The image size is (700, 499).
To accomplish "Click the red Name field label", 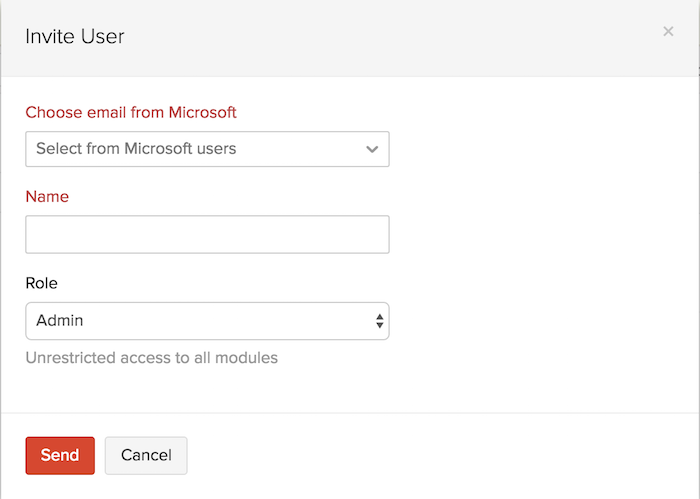I will (x=47, y=197).
